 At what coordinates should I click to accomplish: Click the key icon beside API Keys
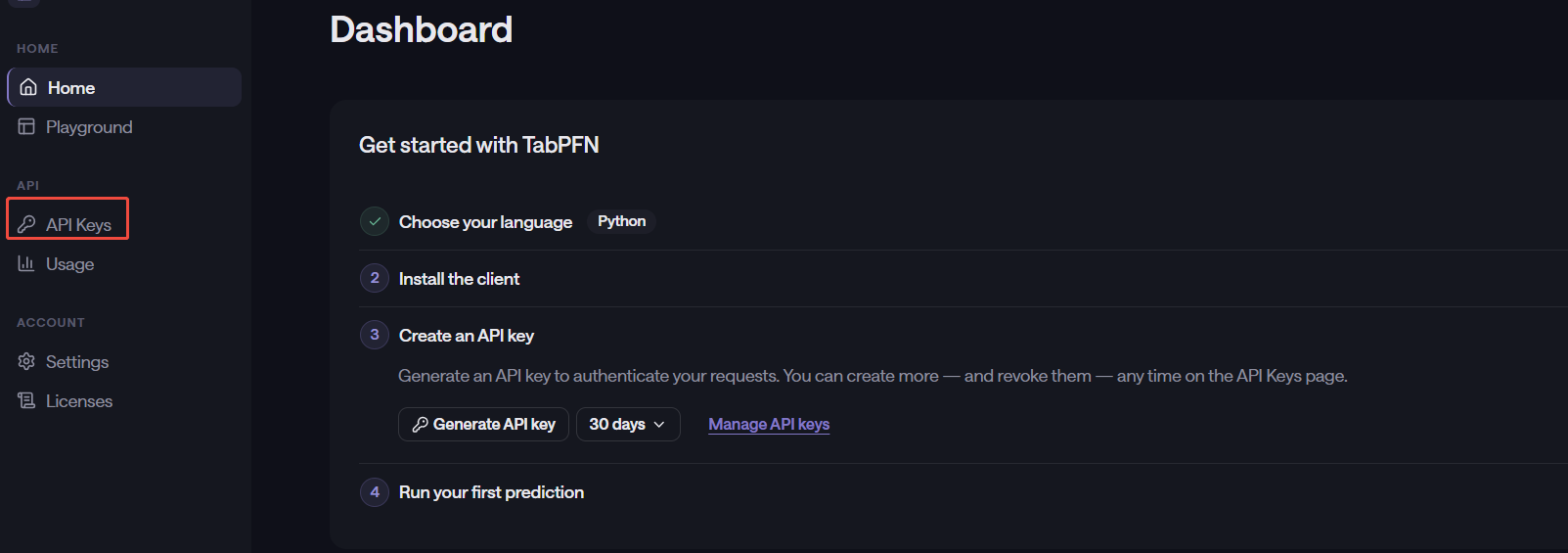click(26, 224)
